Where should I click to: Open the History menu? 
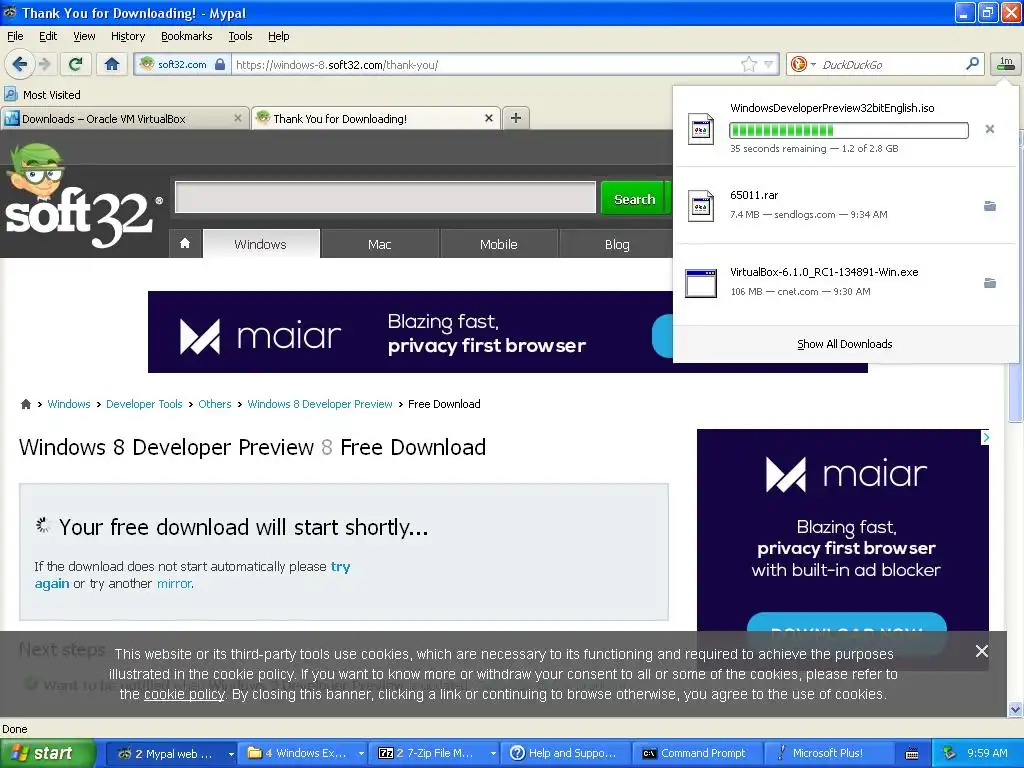[x=127, y=36]
